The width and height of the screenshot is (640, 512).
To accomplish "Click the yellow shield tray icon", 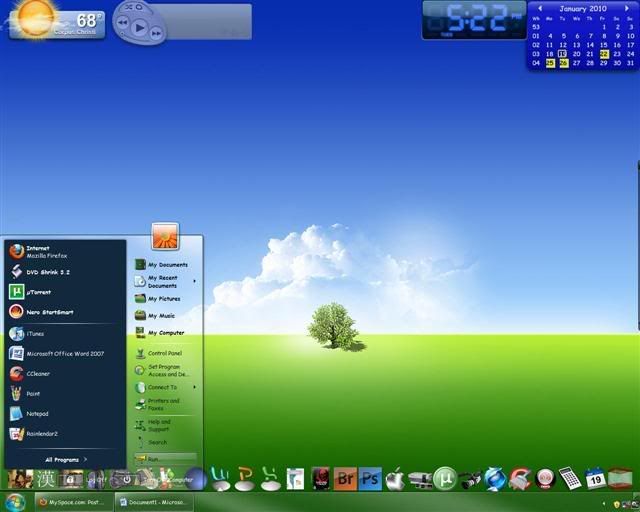I will tap(616, 505).
